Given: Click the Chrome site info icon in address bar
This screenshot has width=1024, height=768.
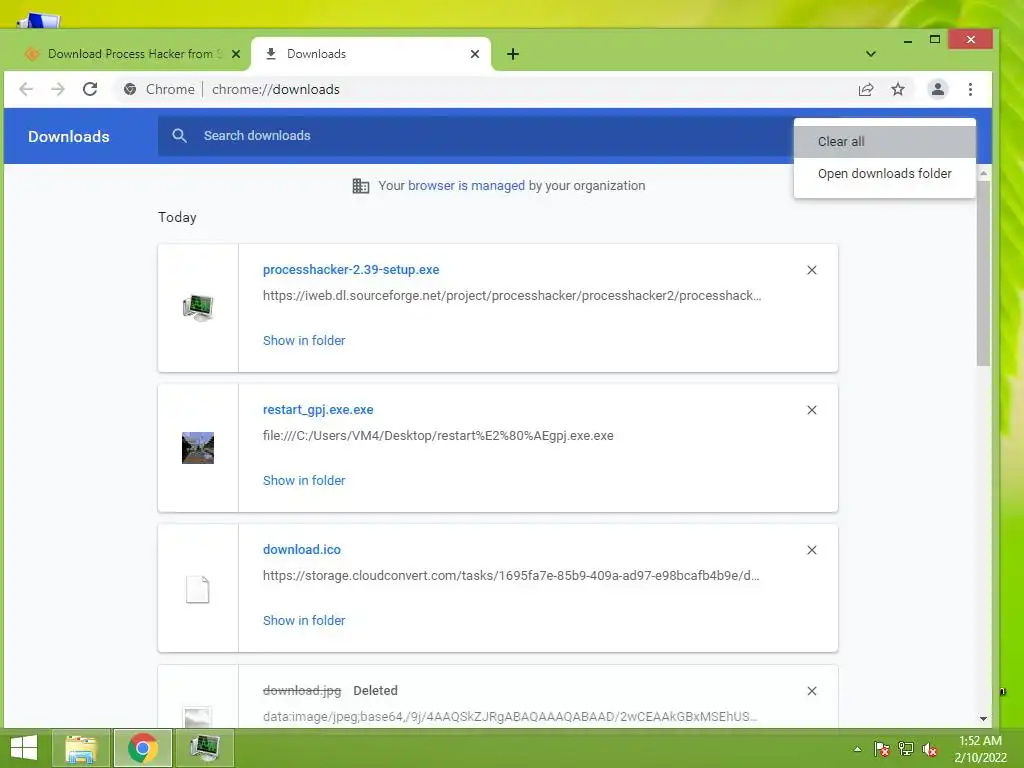Looking at the screenshot, I should tap(130, 89).
